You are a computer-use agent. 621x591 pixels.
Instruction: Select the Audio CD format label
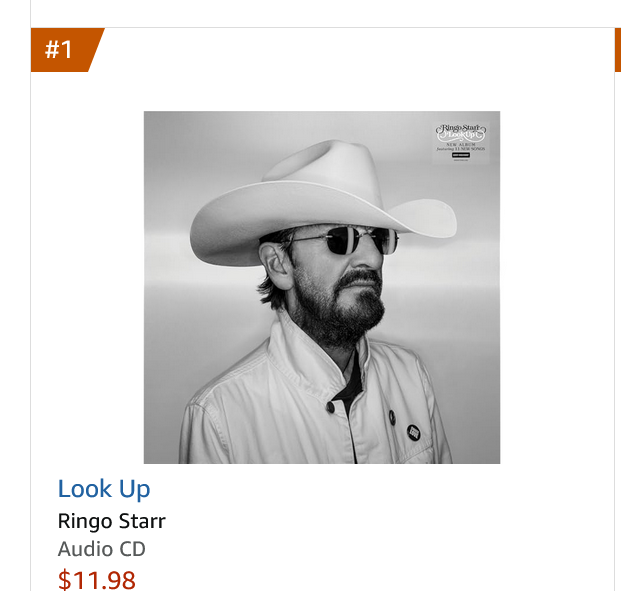point(102,549)
